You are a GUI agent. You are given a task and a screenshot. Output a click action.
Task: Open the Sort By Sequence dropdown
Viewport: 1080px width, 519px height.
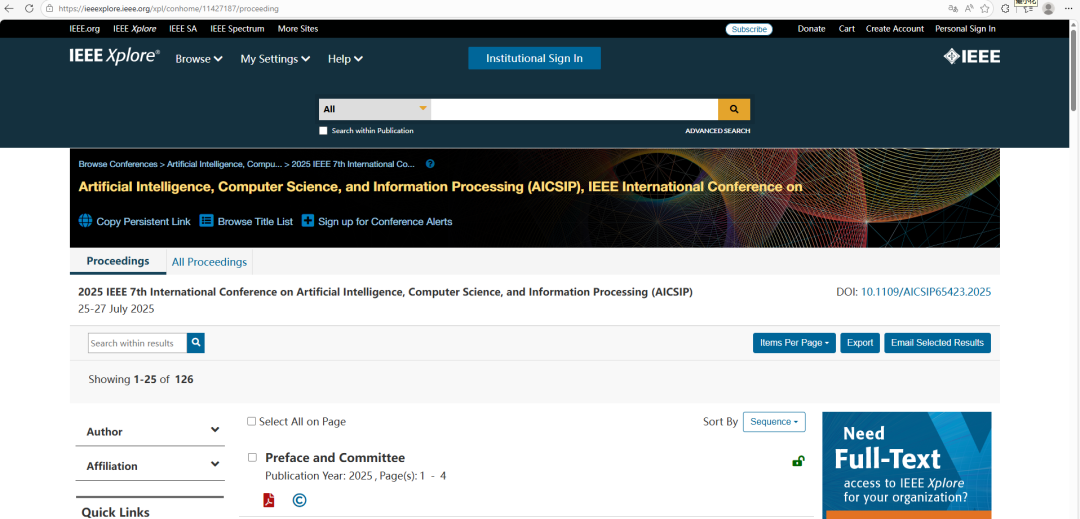click(x=774, y=422)
